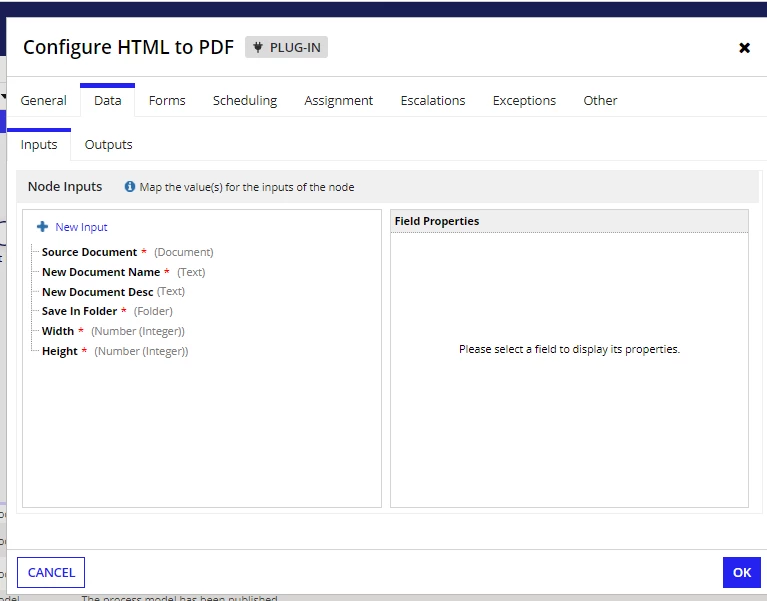Viewport: 767px width, 601px height.
Task: Click the CANCEL button
Action: tap(51, 572)
